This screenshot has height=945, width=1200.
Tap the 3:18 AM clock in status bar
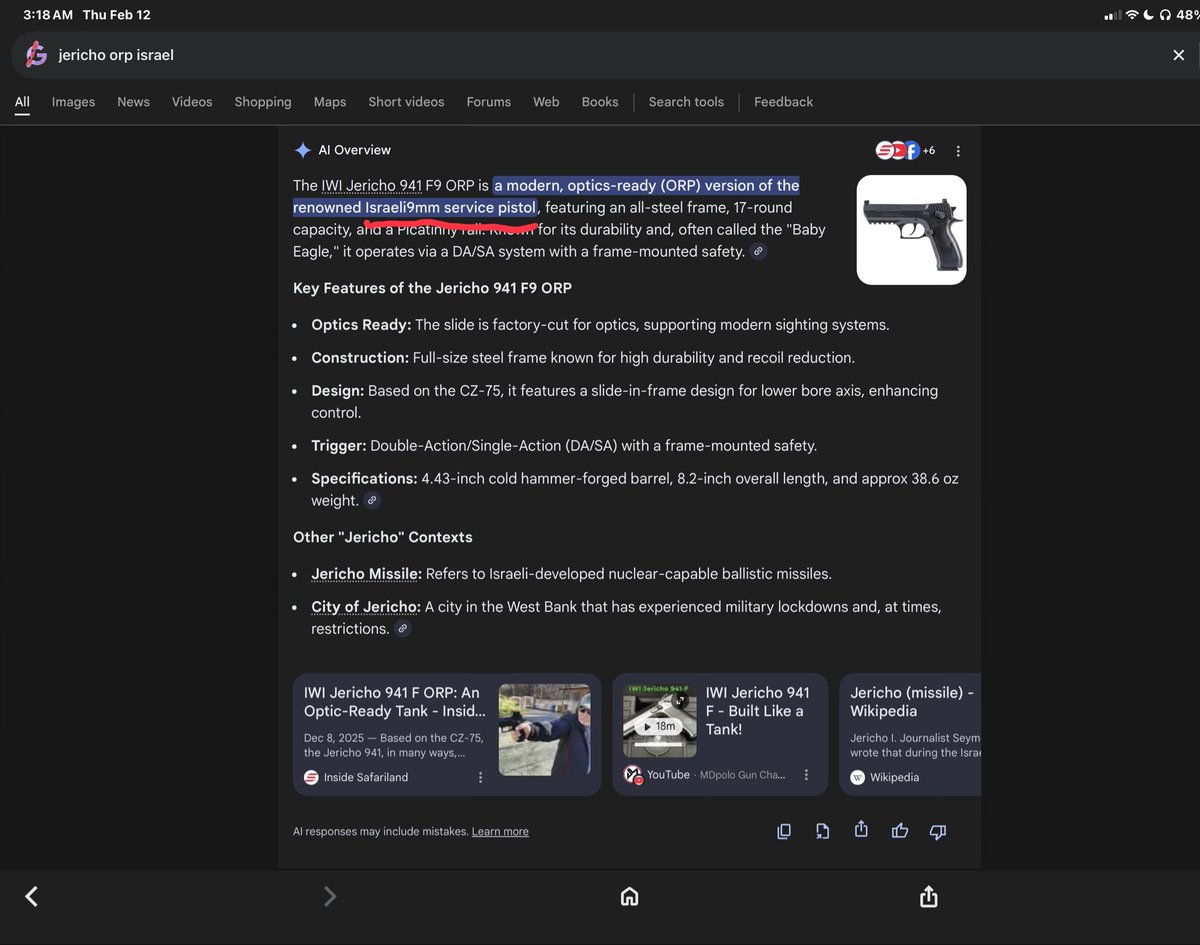pyautogui.click(x=47, y=15)
